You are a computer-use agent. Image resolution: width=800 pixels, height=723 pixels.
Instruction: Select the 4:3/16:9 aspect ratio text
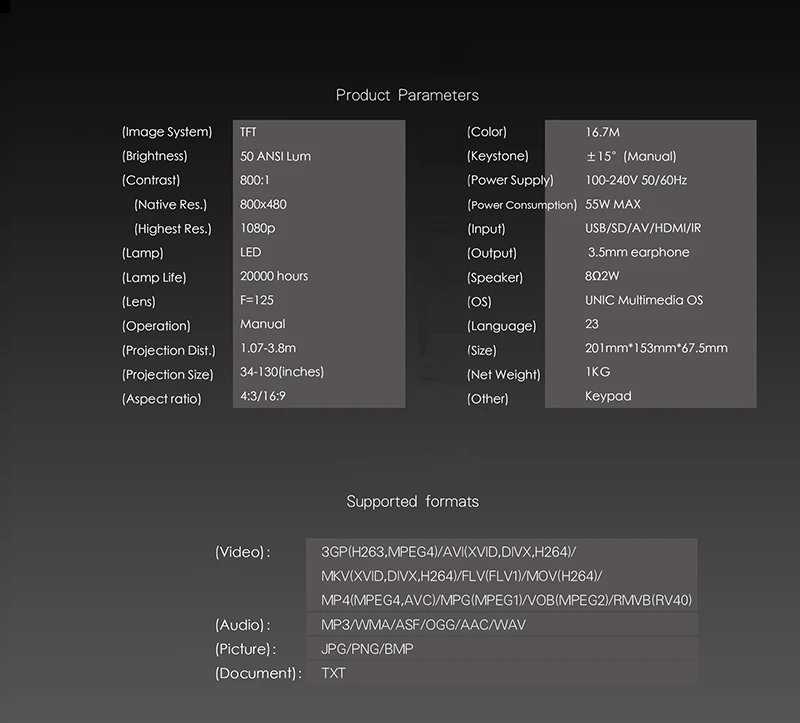coord(263,396)
